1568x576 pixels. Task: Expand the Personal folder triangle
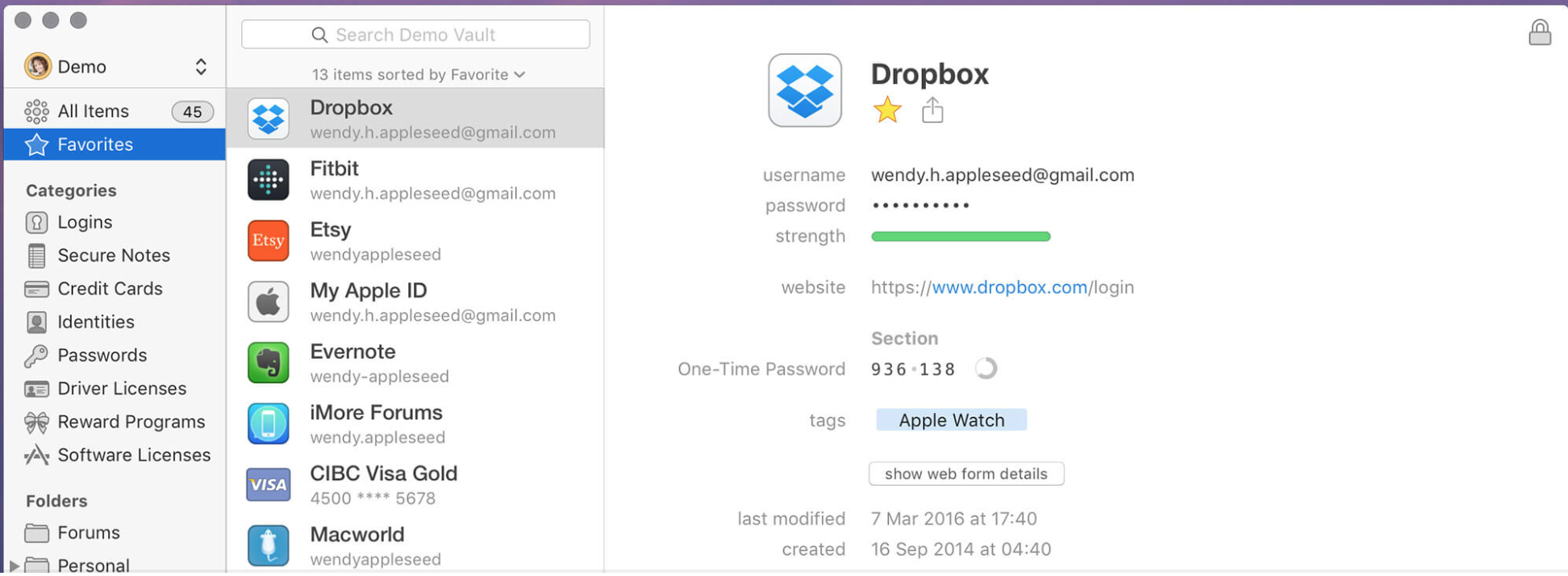tap(13, 566)
